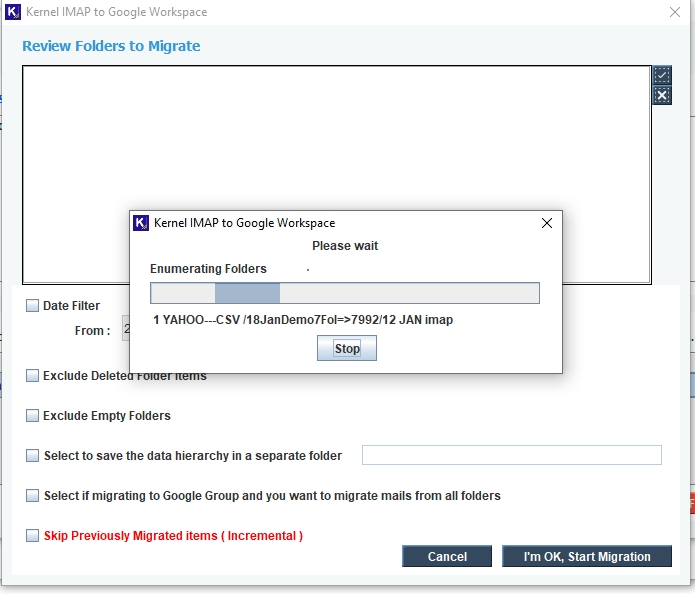Viewport: 695px width, 594px height.
Task: Click the Enumerating Folders progress bar
Action: tap(345, 293)
